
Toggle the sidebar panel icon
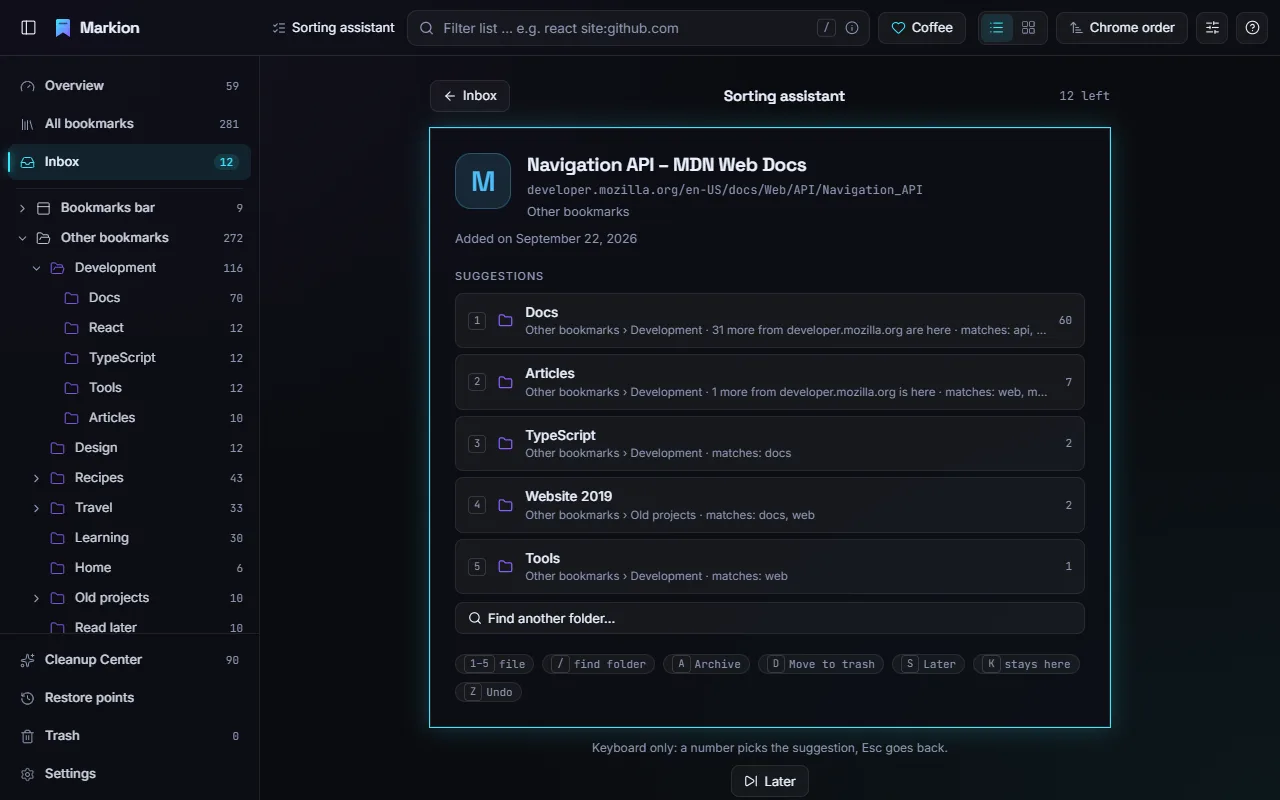pos(28,28)
